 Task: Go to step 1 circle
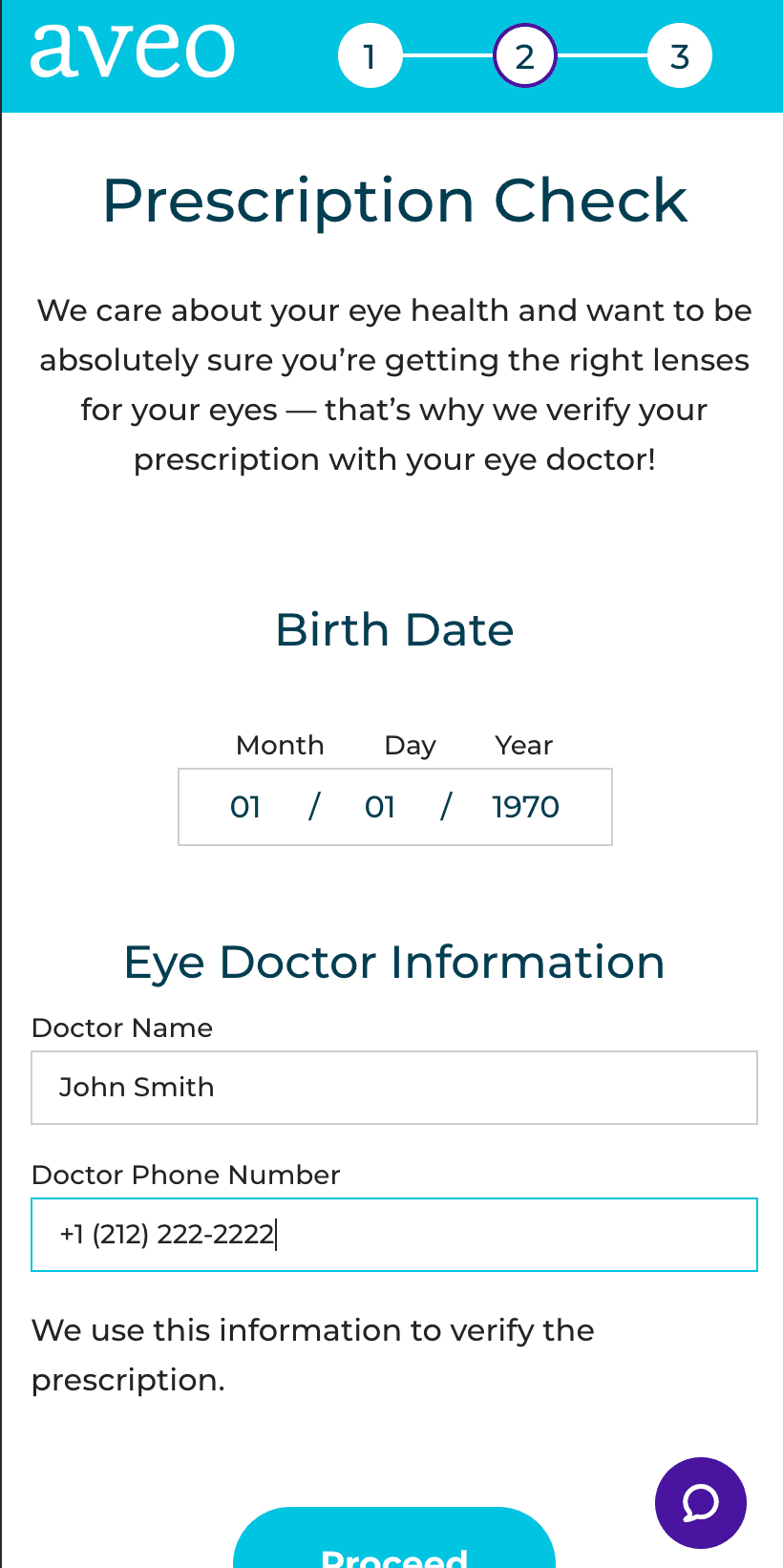coord(370,56)
